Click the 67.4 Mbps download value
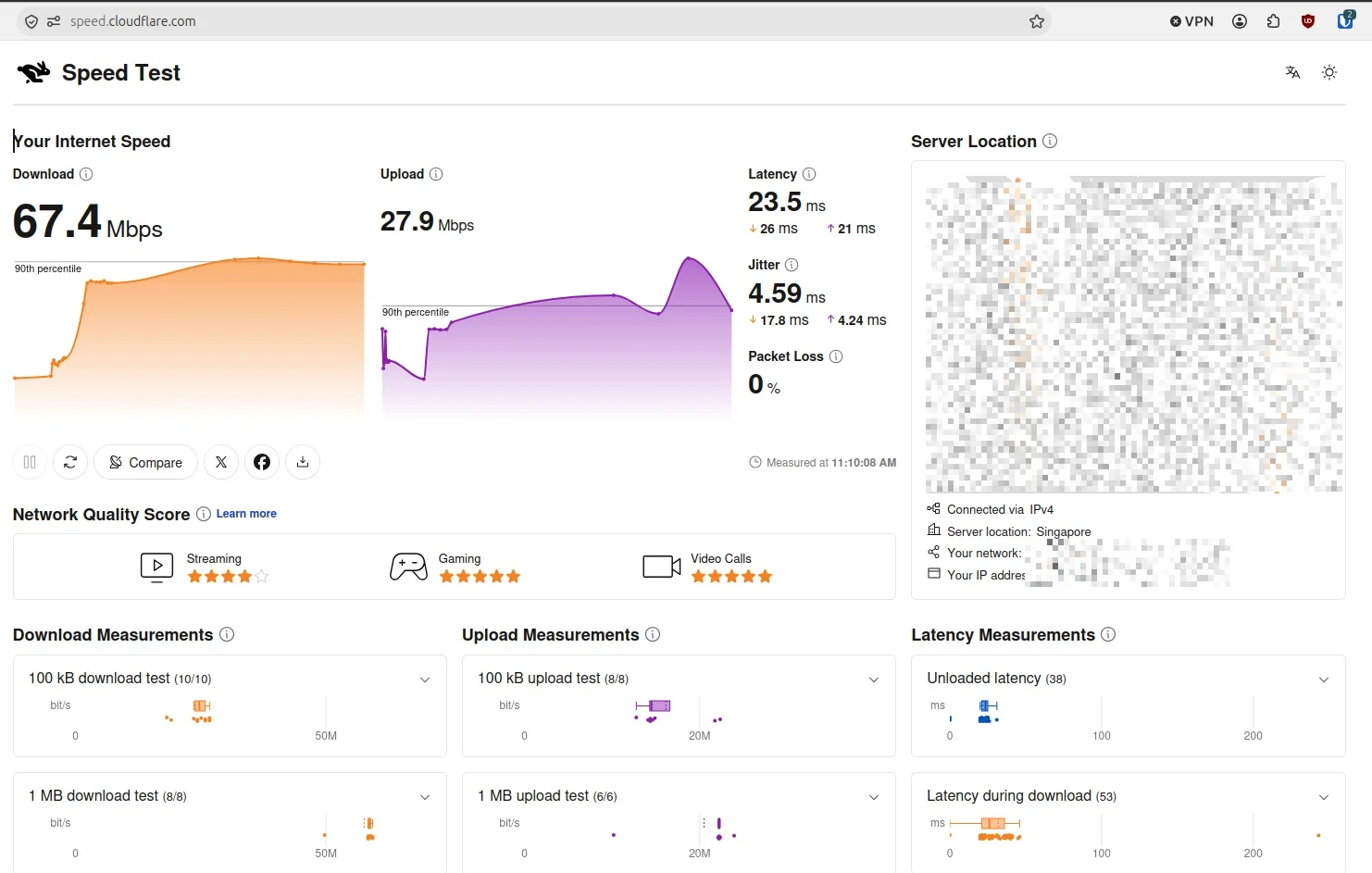1372x873 pixels. coord(88,222)
